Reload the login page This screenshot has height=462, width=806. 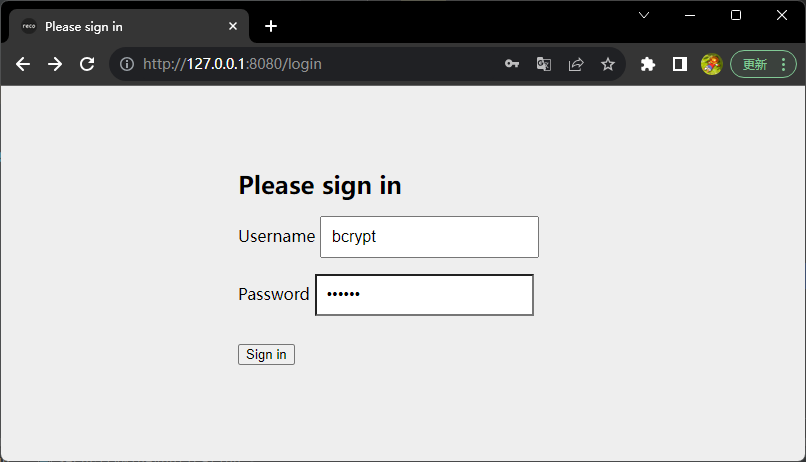click(x=87, y=64)
